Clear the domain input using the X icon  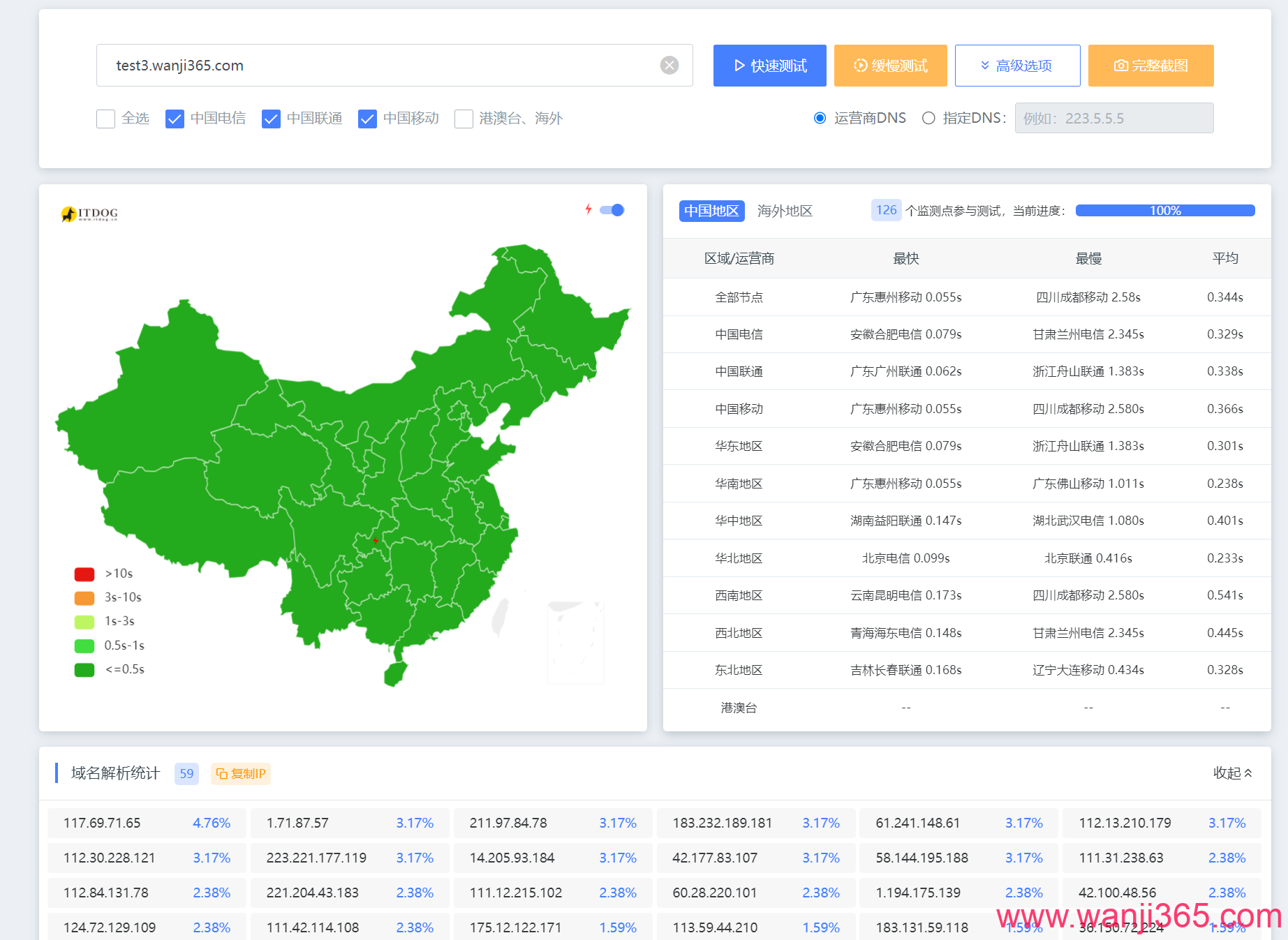click(x=669, y=65)
